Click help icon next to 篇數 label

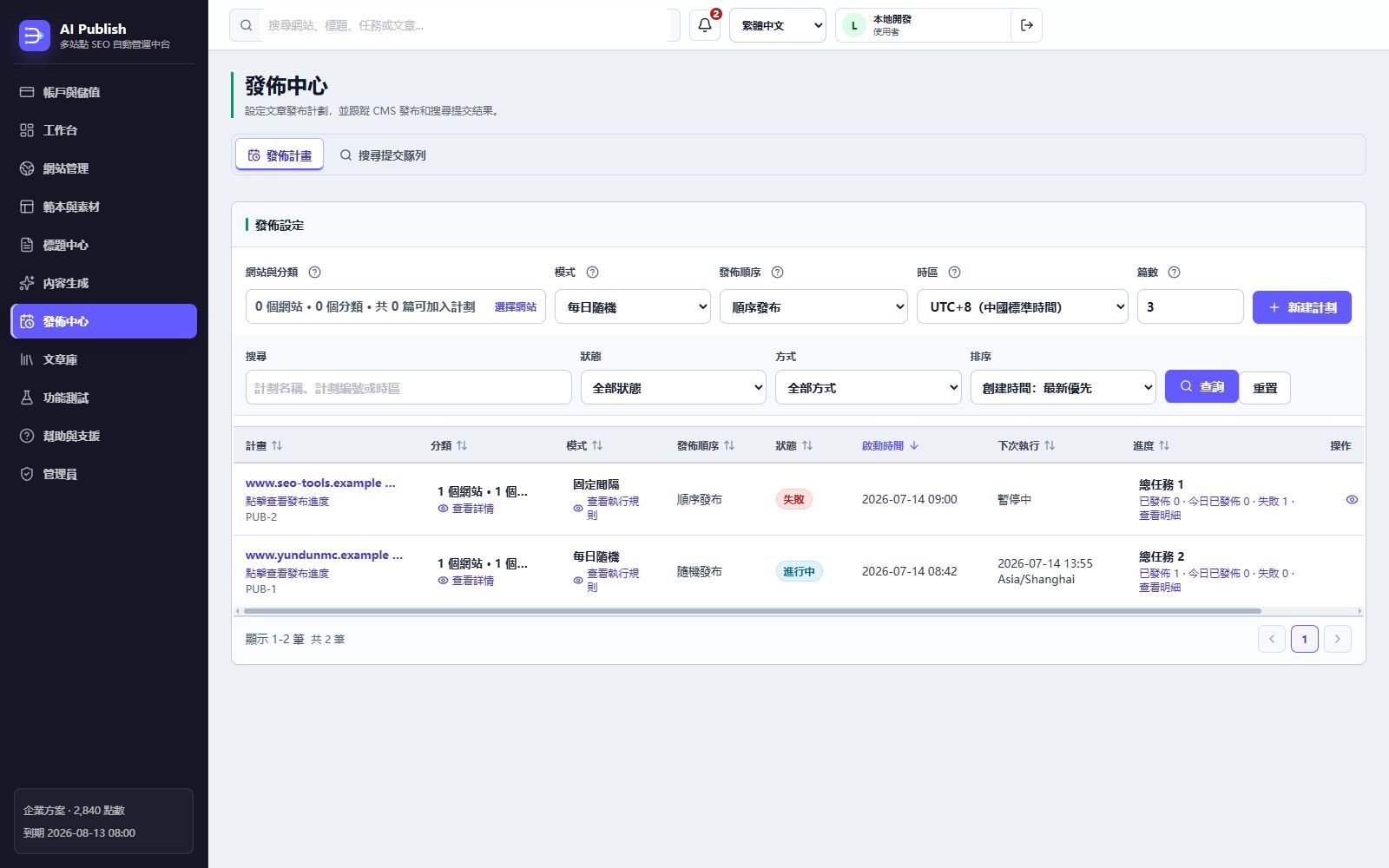point(1175,272)
